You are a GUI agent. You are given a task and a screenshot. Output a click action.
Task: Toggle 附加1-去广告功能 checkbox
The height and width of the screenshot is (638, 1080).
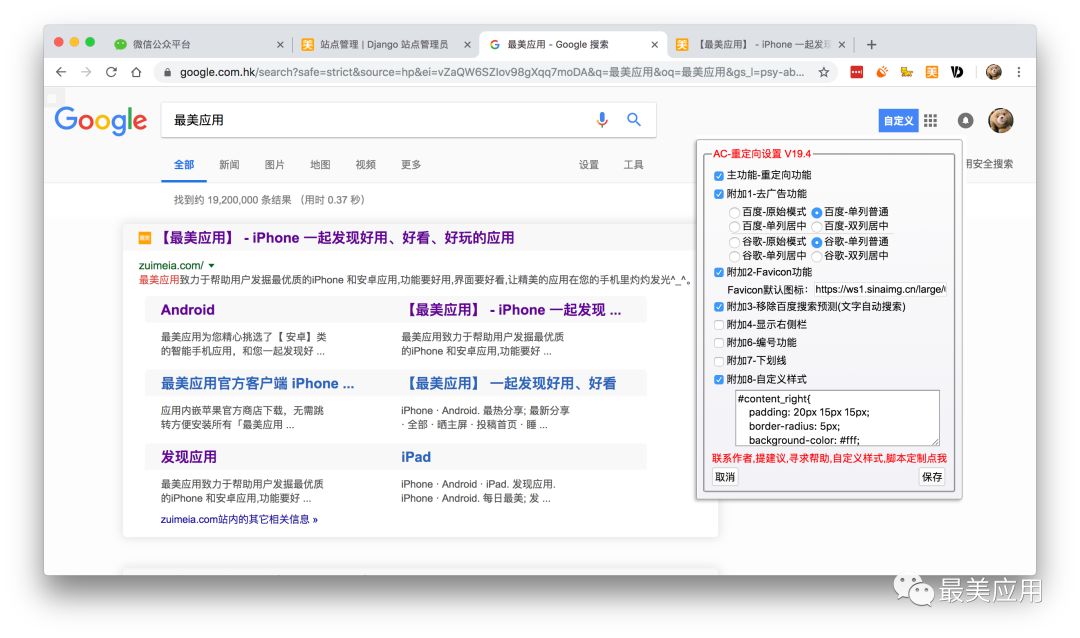[718, 194]
